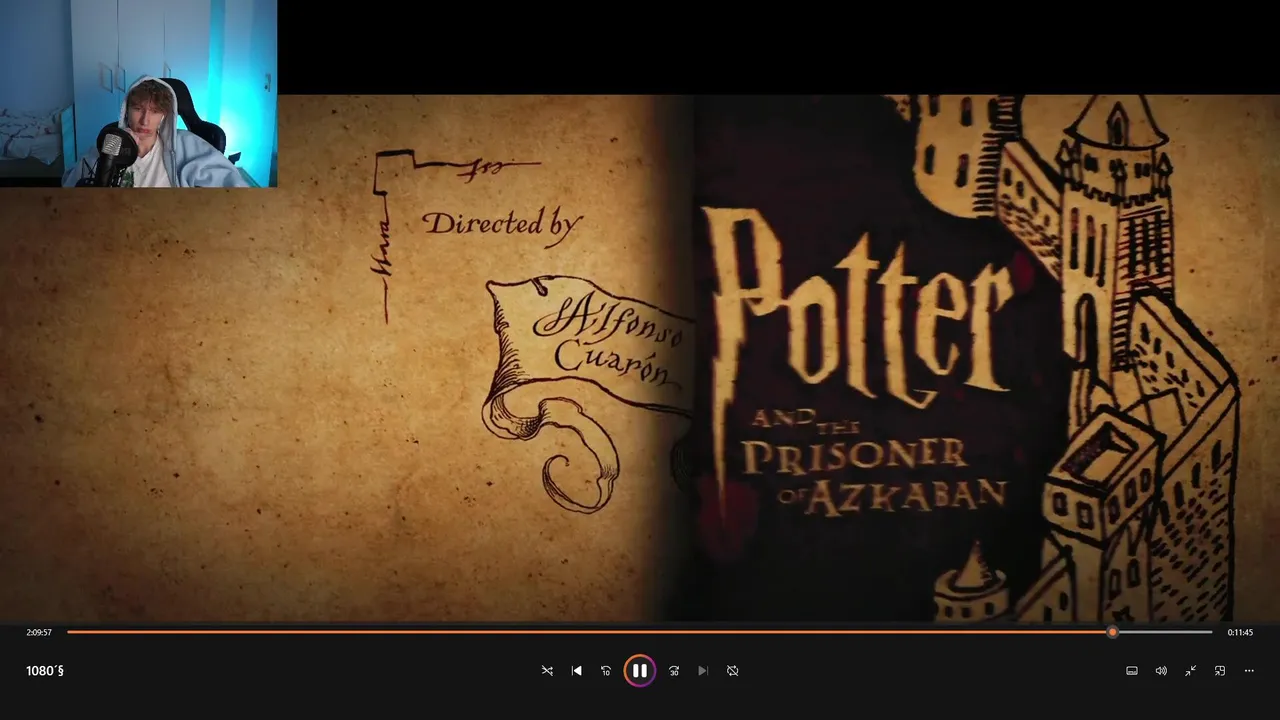Screen dimensions: 1280x720
Task: Click the movie video frame
Action: pos(640,358)
